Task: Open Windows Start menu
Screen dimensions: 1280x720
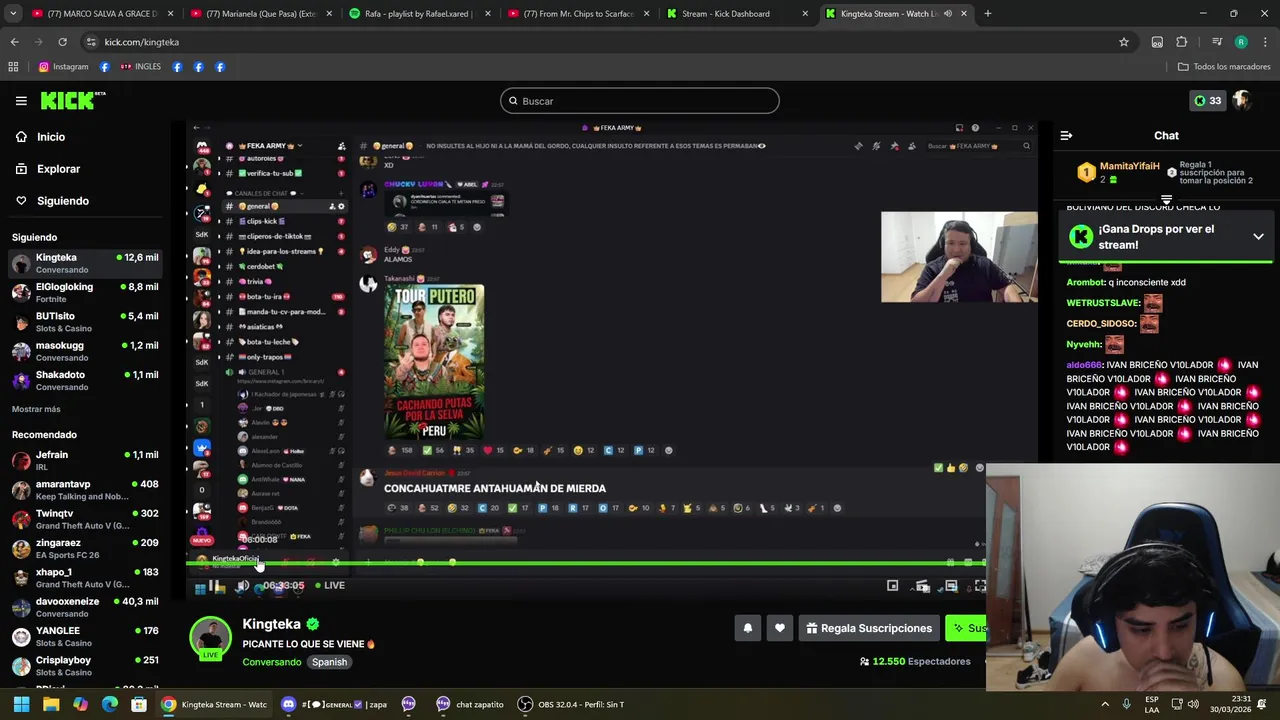Action: click(x=21, y=704)
